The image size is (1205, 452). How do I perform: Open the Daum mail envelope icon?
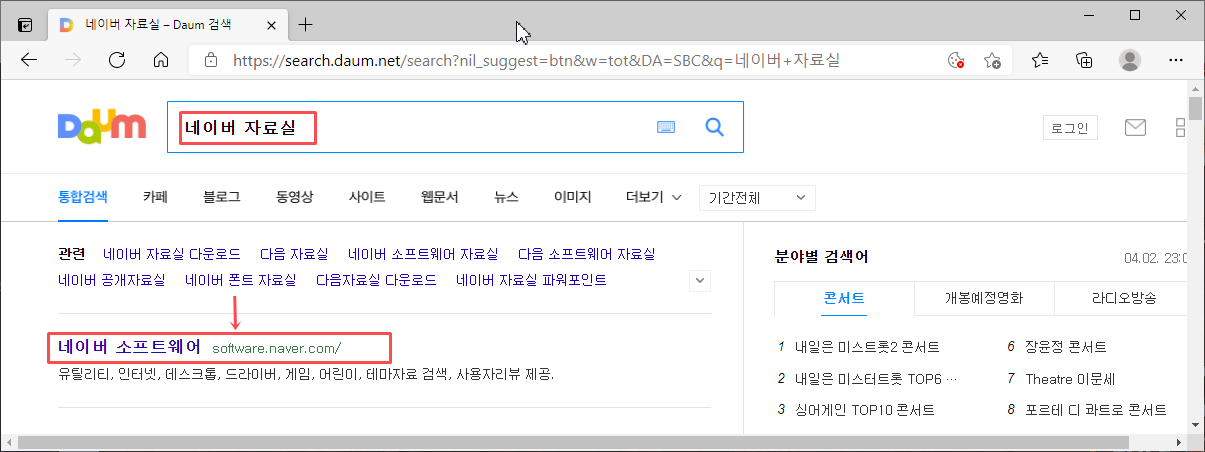click(1135, 127)
